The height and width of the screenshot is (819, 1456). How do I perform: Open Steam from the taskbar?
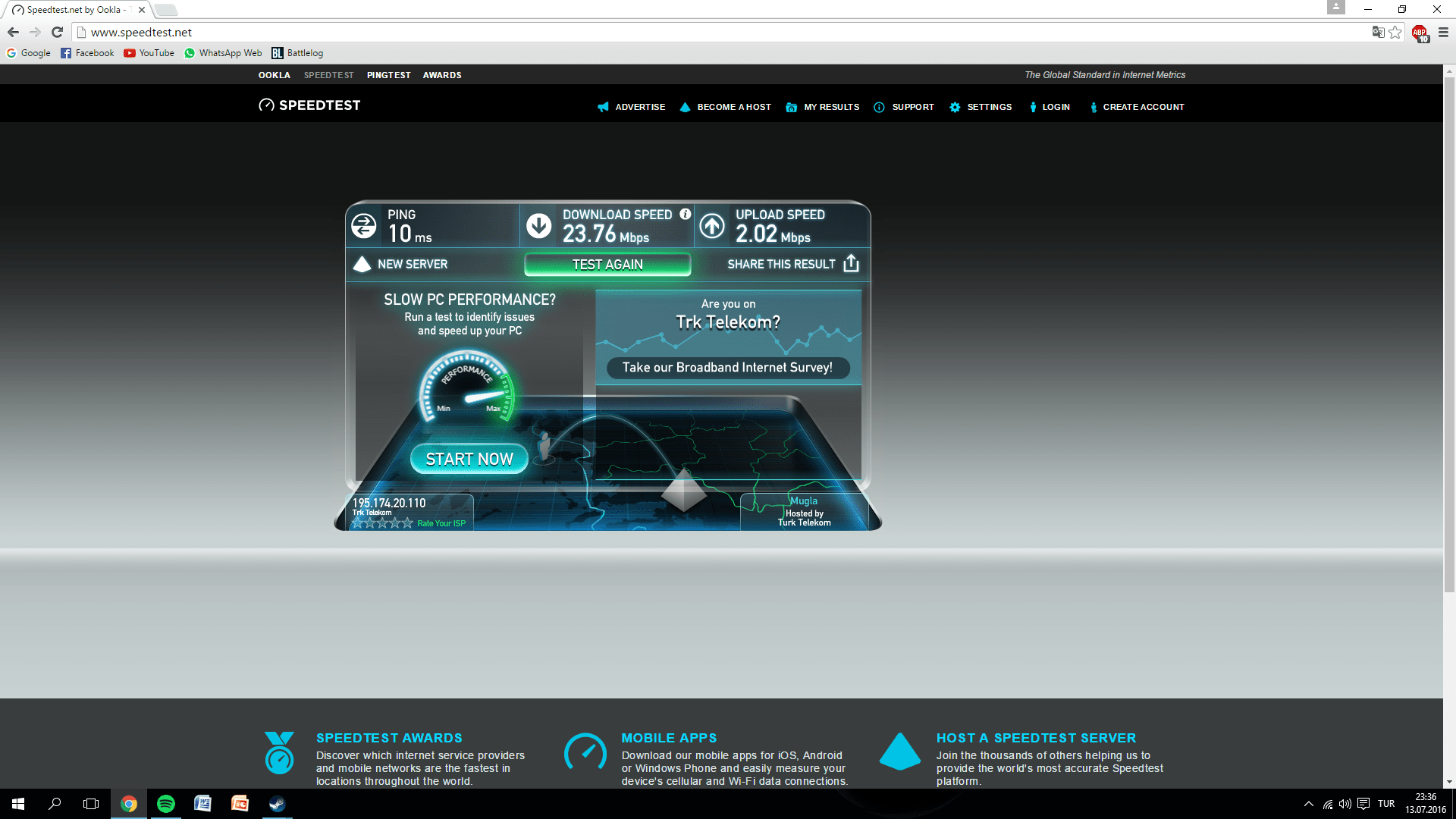click(277, 804)
